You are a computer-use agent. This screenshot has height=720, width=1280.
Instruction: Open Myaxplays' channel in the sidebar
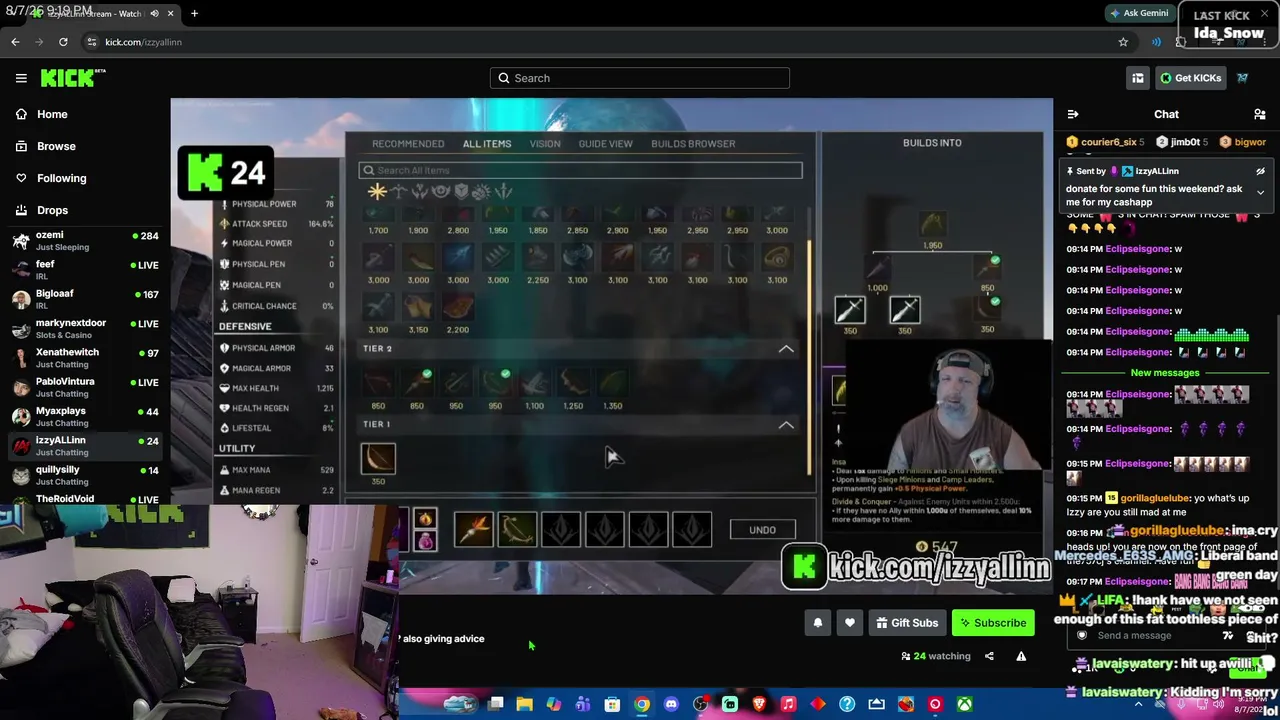pyautogui.click(x=84, y=416)
